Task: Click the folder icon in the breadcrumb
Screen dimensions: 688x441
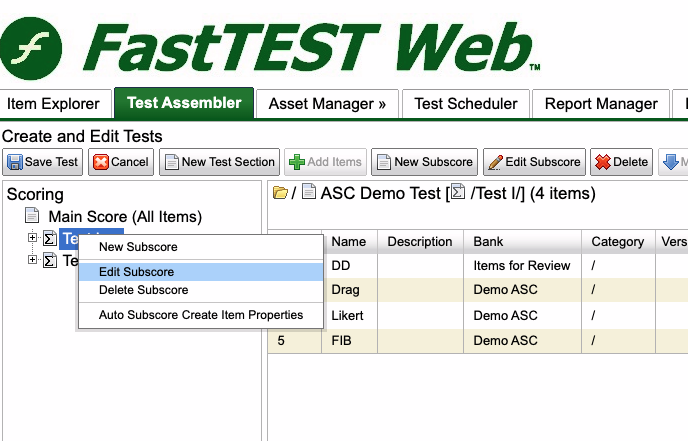Action: [x=280, y=192]
